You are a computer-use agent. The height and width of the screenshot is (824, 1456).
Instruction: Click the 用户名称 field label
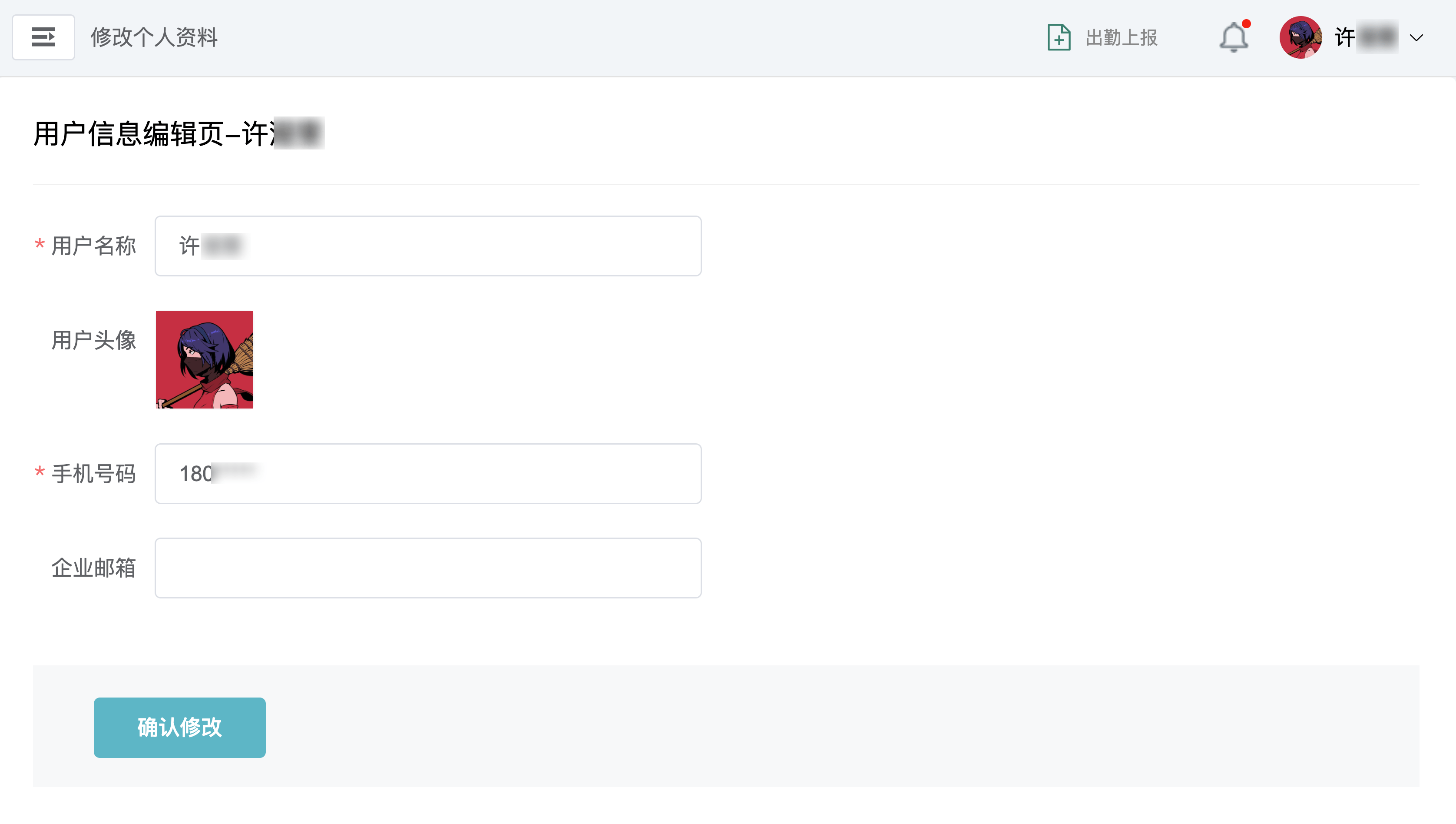(93, 246)
